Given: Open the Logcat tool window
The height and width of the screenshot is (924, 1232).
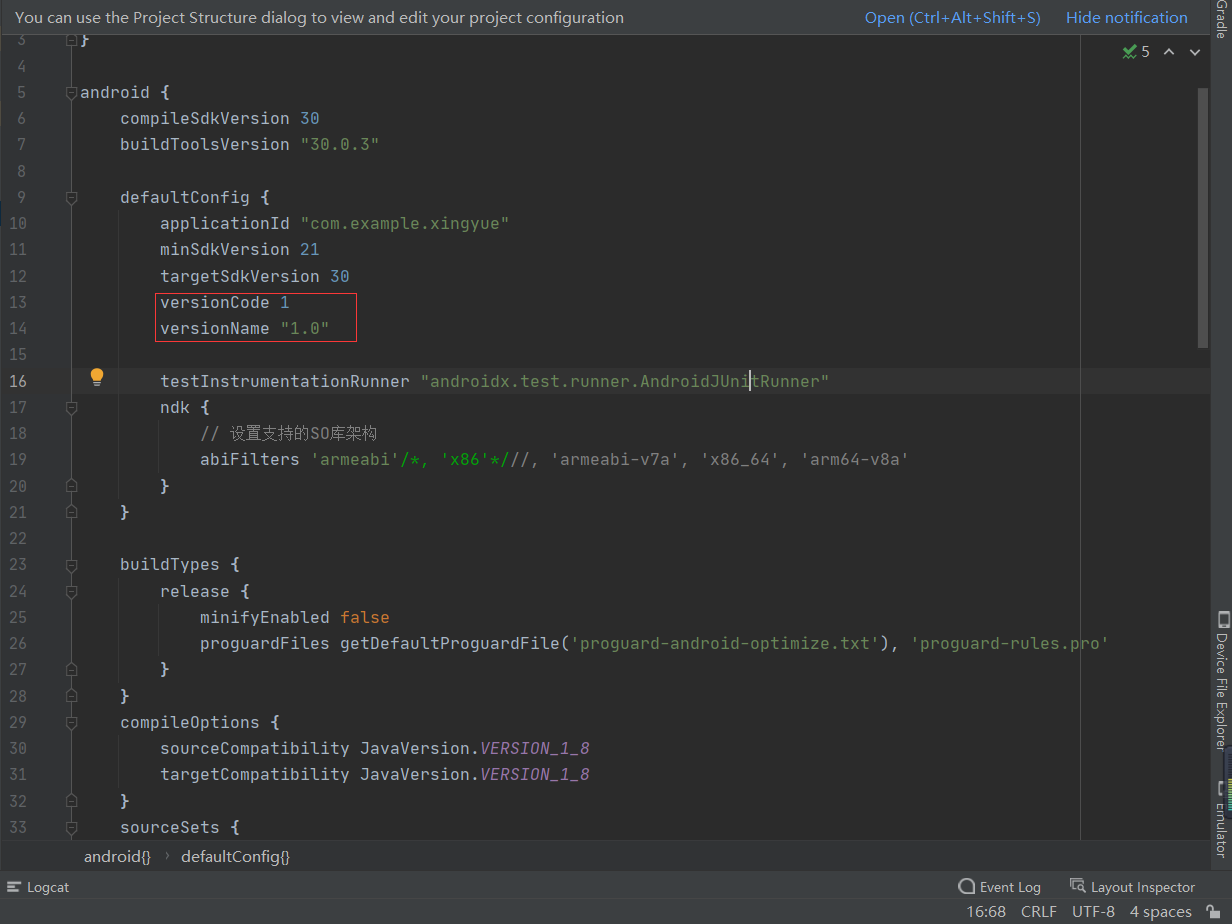Looking at the screenshot, I should [x=38, y=887].
